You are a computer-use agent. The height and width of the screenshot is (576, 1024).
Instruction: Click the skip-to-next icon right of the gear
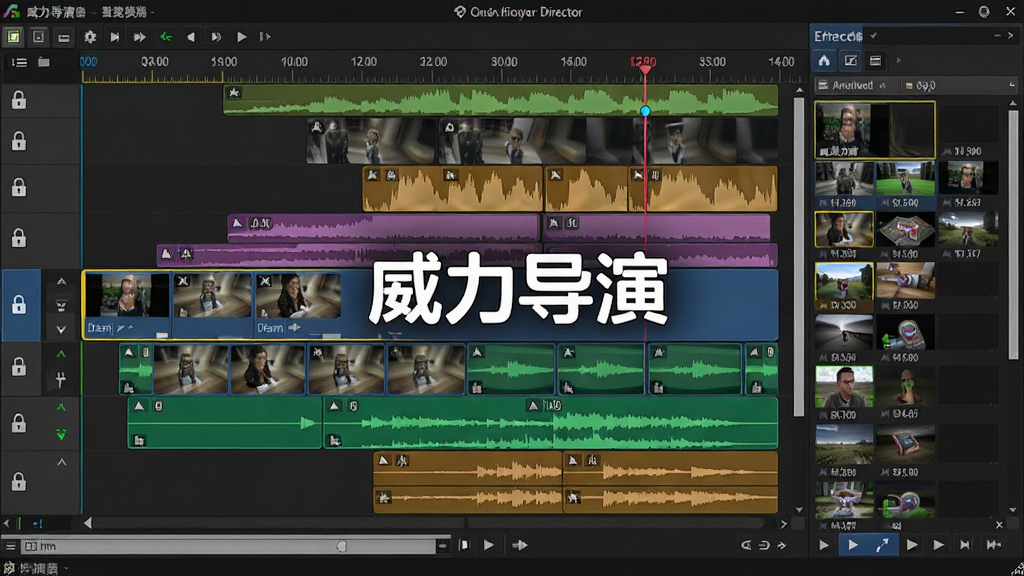pyautogui.click(x=115, y=37)
